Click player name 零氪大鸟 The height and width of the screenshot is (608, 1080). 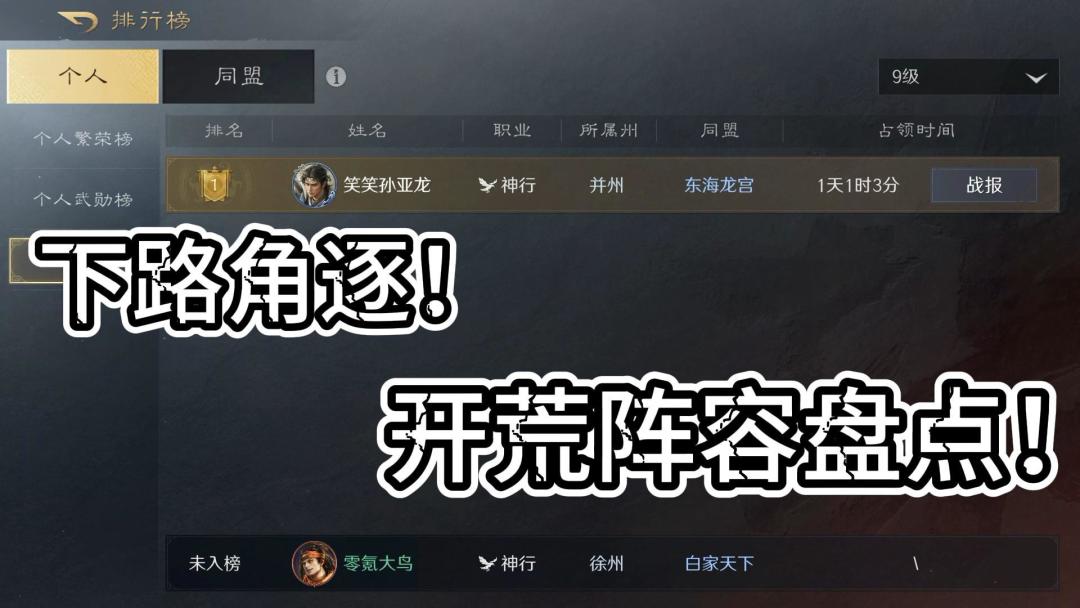(x=378, y=563)
